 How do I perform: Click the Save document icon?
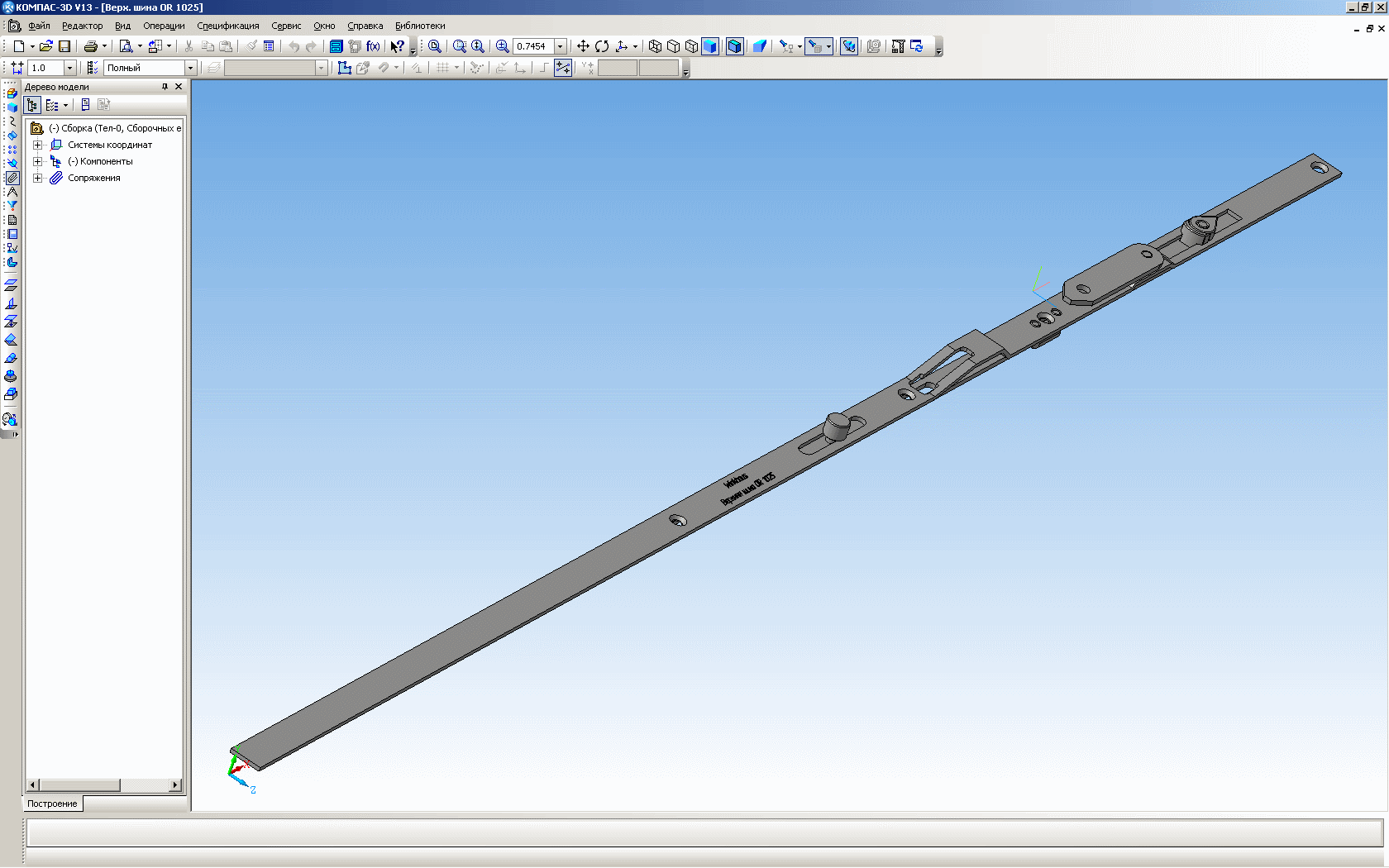(64, 46)
